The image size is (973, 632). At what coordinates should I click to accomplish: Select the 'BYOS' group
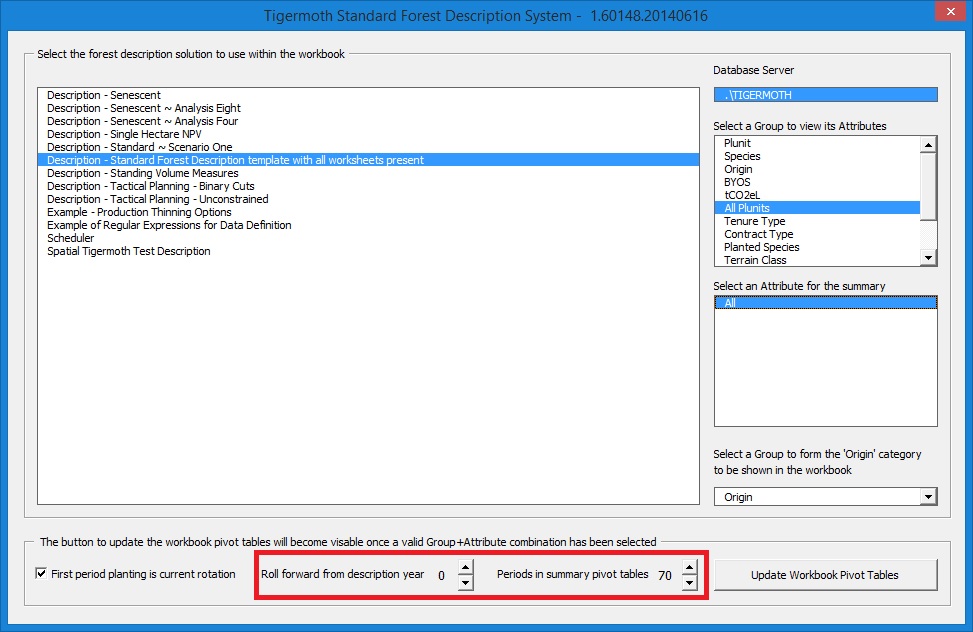point(817,182)
